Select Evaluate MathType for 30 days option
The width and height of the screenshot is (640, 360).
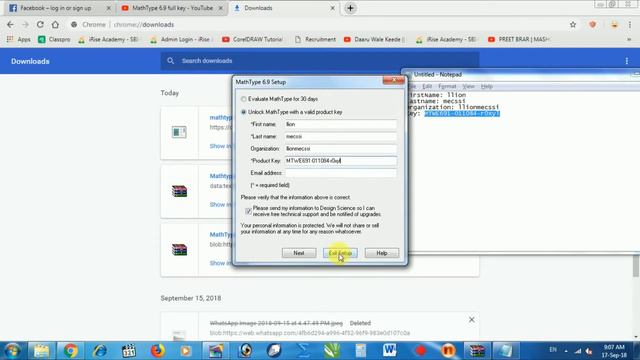[244, 99]
